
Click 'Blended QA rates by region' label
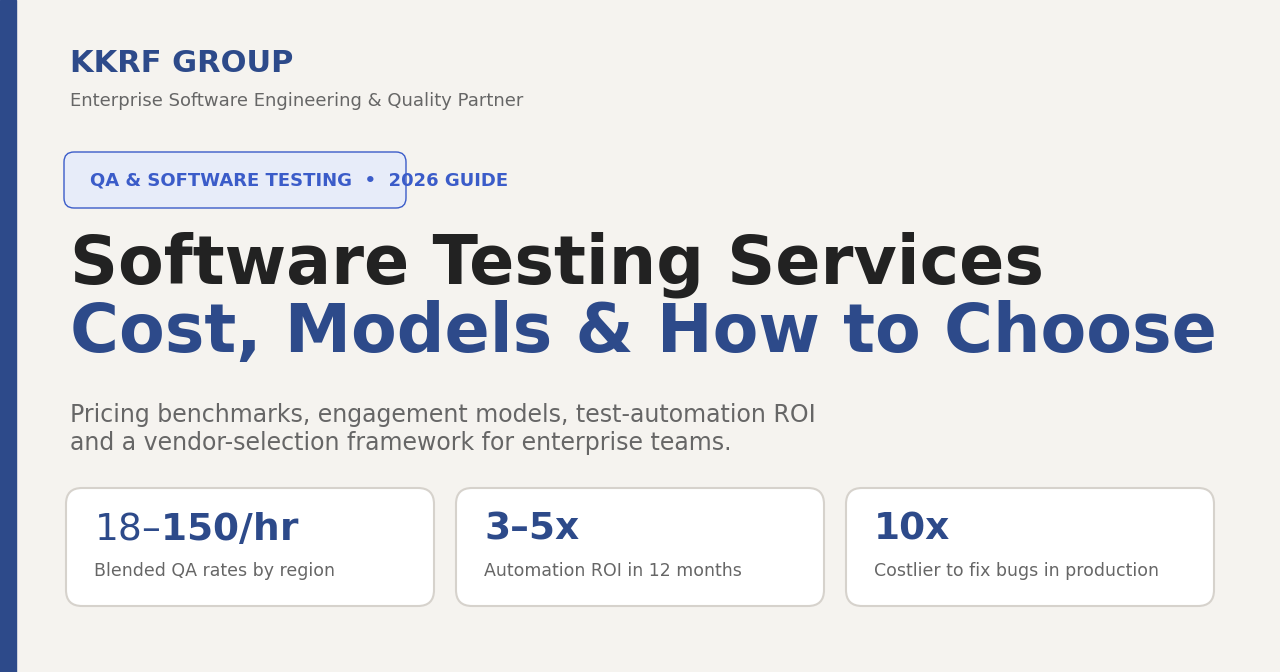pos(214,571)
